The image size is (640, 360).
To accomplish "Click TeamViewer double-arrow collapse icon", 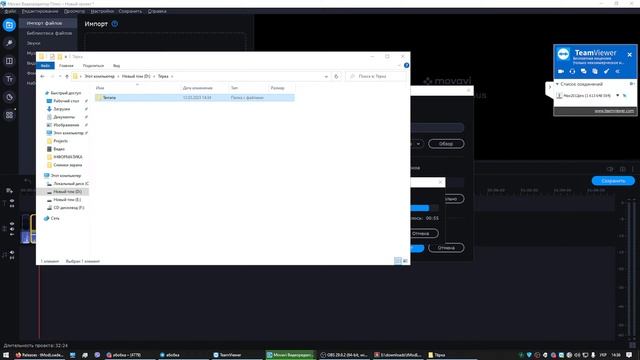I will [618, 71].
